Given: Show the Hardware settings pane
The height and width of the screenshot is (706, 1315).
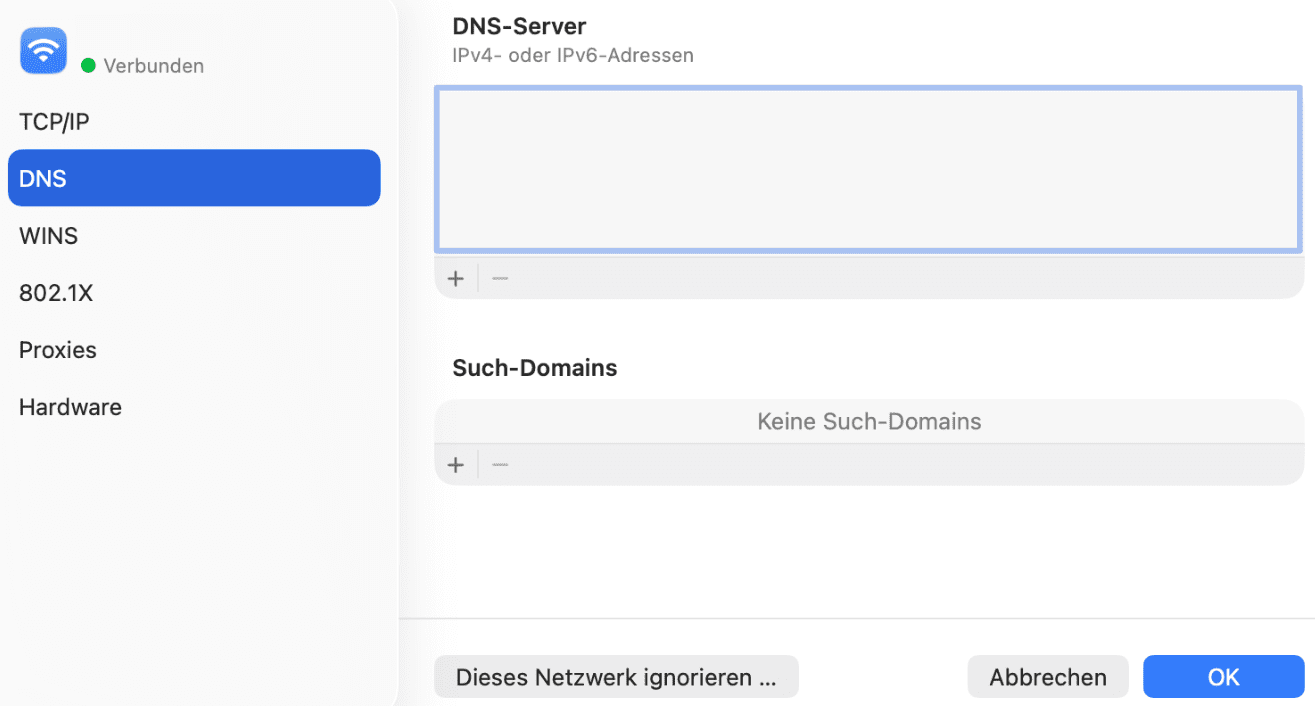Looking at the screenshot, I should click(69, 406).
